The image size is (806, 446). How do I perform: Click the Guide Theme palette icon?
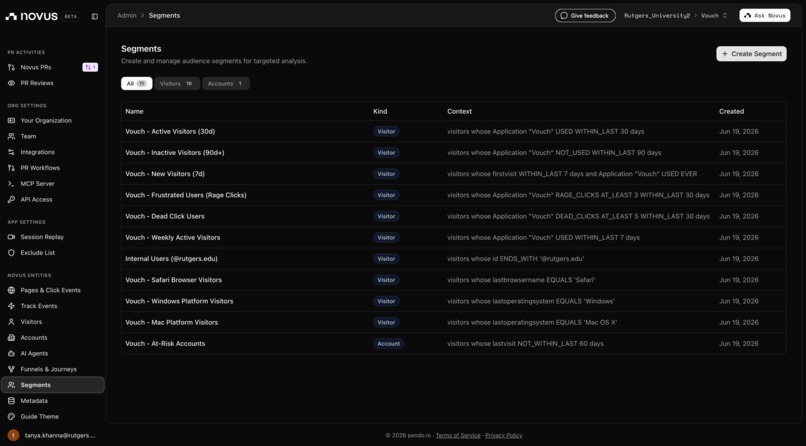tap(11, 417)
